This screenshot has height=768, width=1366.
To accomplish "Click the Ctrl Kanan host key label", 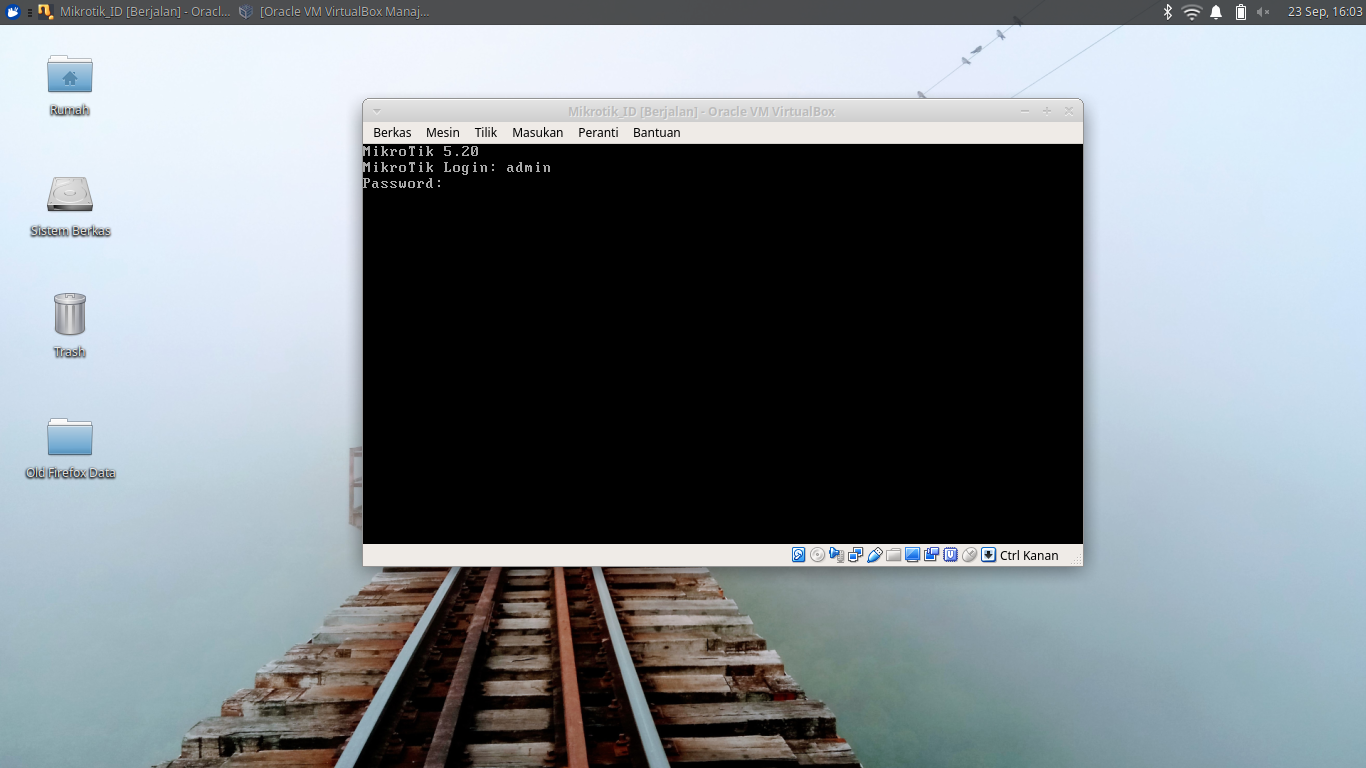I will click(1029, 555).
